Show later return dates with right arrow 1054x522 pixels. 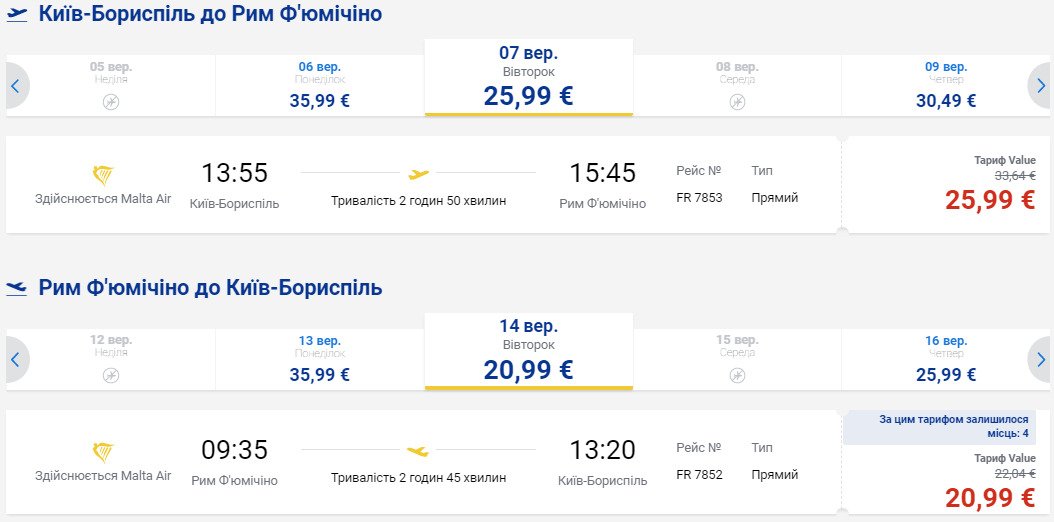click(1040, 359)
